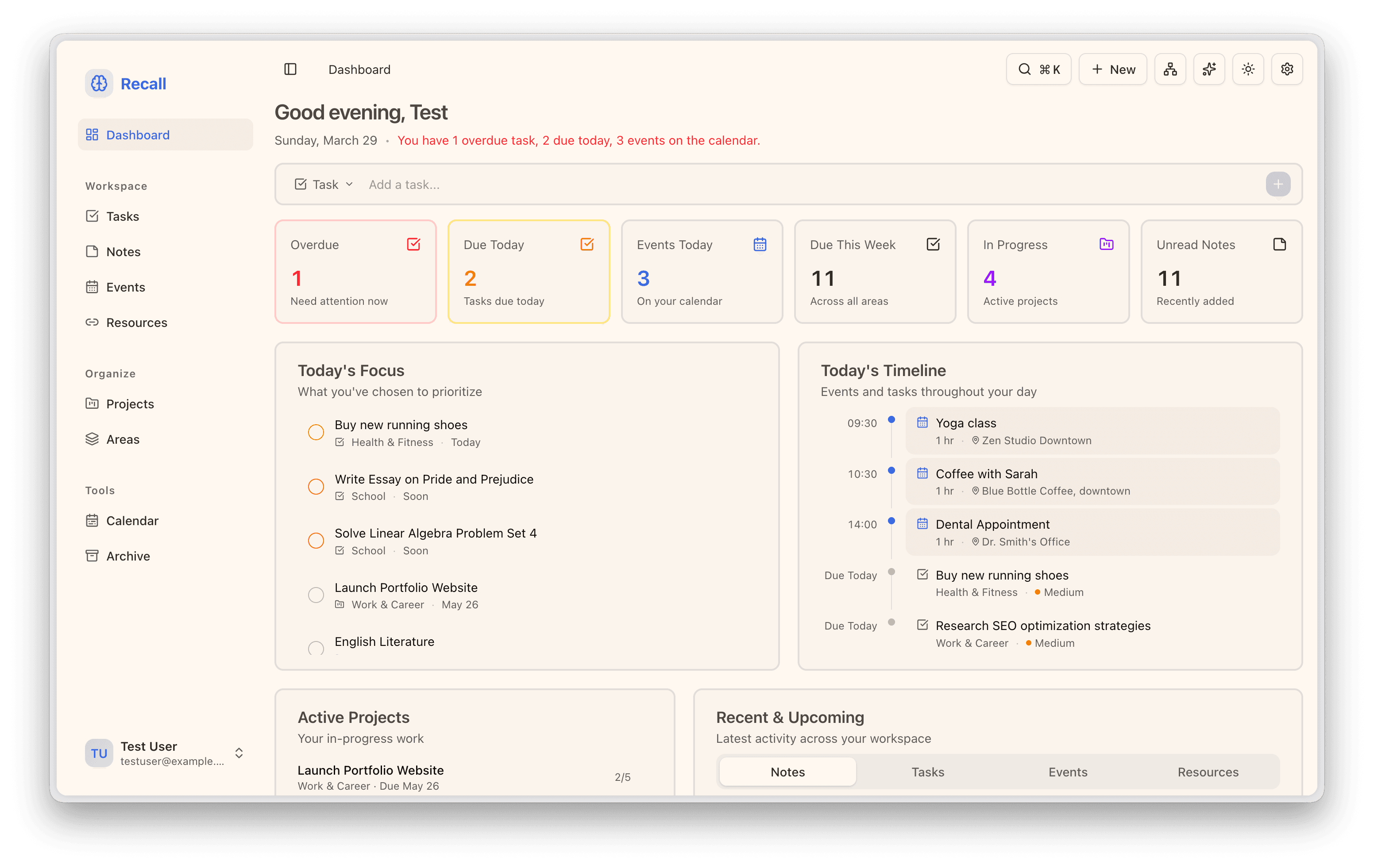Open the Task type dropdown
The height and width of the screenshot is (868, 1374).
(324, 184)
